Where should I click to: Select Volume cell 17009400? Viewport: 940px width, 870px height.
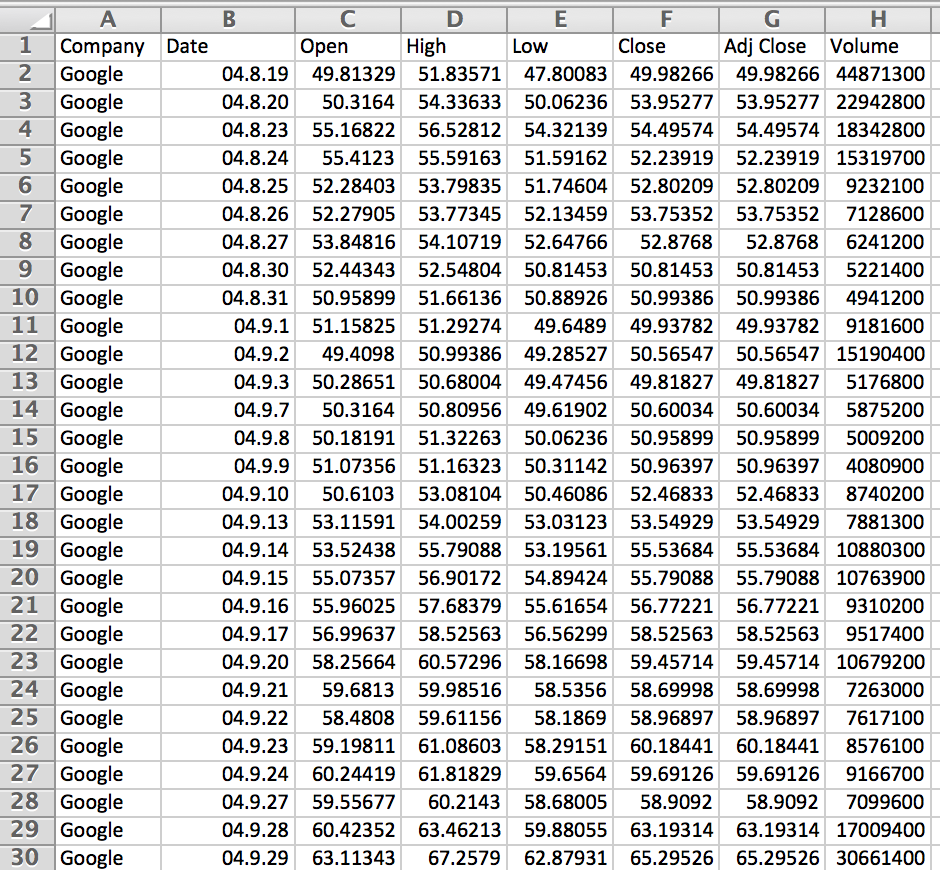[x=878, y=830]
